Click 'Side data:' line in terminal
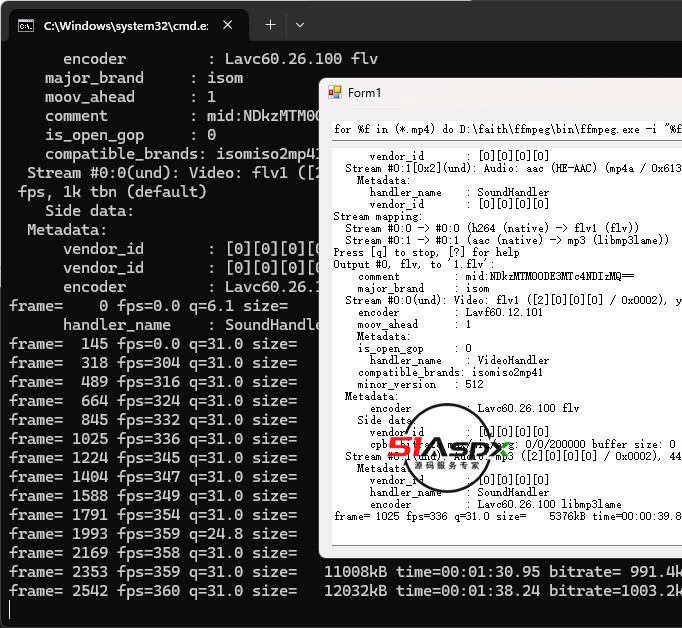Viewport: 682px width, 628px height. pos(89,211)
